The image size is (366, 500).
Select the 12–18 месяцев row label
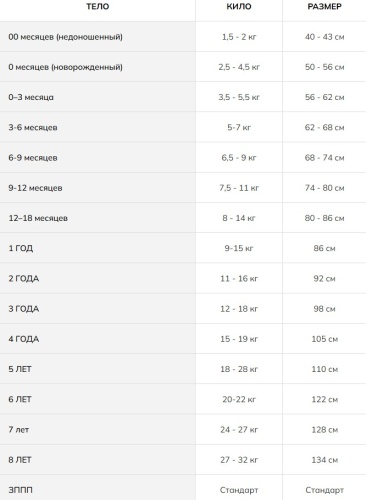[x=38, y=218]
